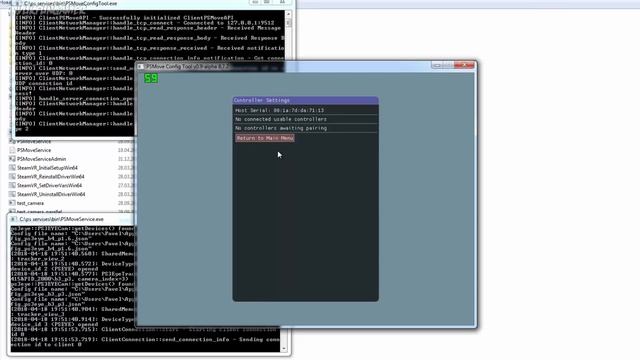Click the PSMoveConfigTool console scrollbar up arrow
Image resolution: width=640 pixels, height=360 pixels.
tap(289, 14)
